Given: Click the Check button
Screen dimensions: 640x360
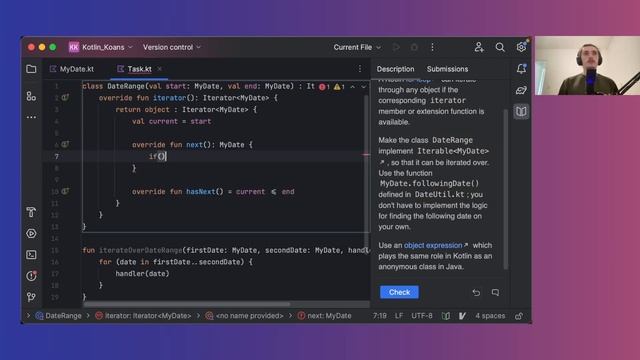Looking at the screenshot, I should click(x=399, y=292).
